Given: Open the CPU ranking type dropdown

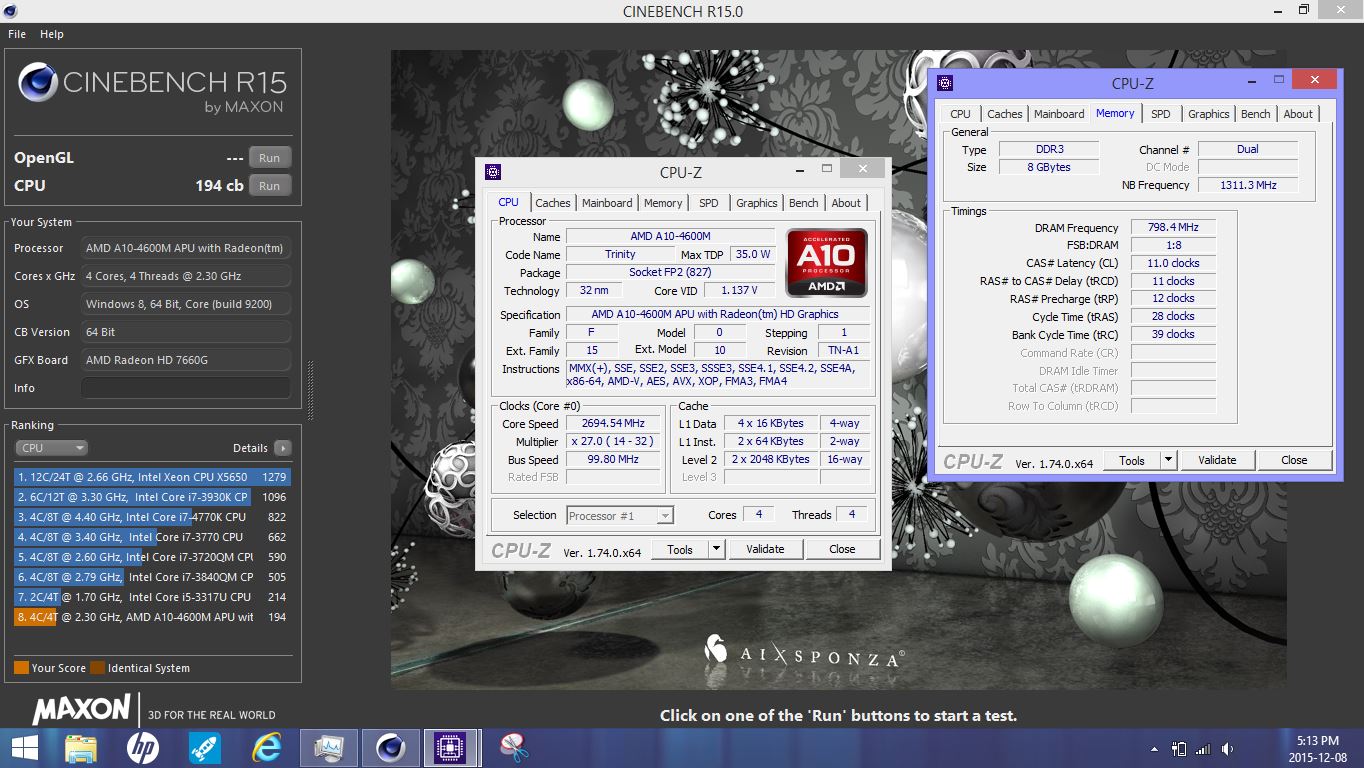Looking at the screenshot, I should click(x=51, y=448).
